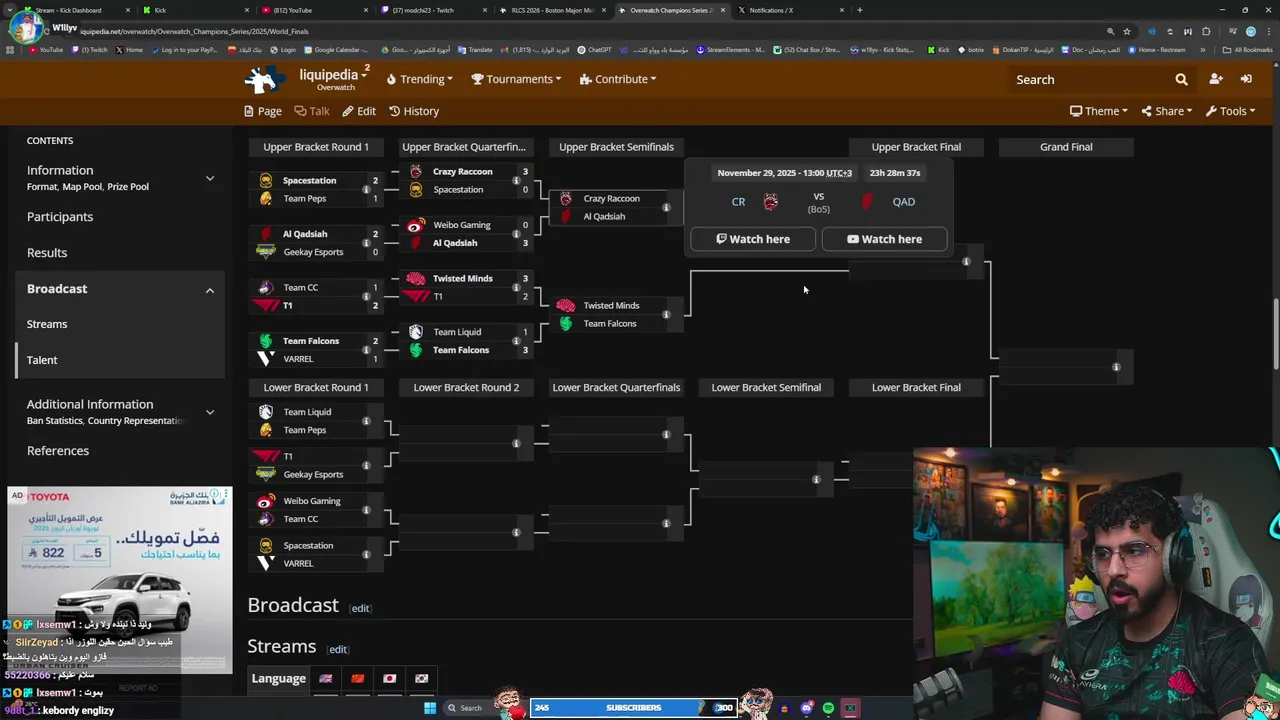Open info icon for Crazy Raccoon vs Al Qadsiah semifinal
The height and width of the screenshot is (720, 1280).
tap(666, 208)
